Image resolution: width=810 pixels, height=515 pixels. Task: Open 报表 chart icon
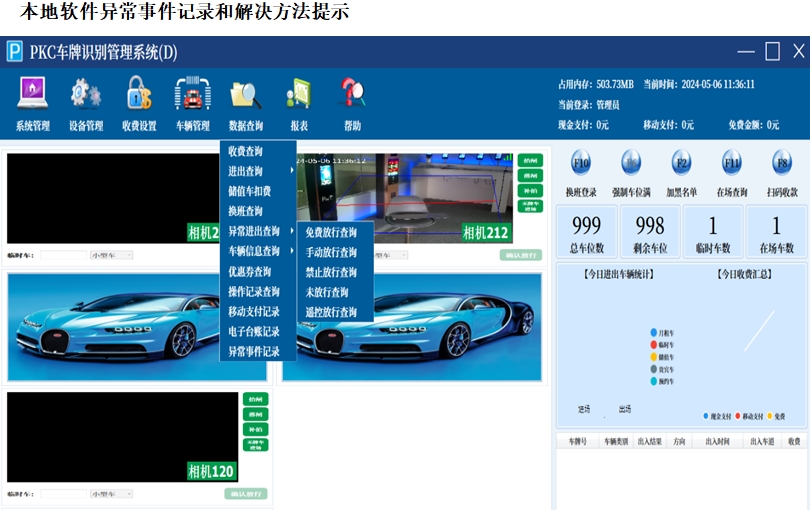tap(299, 93)
